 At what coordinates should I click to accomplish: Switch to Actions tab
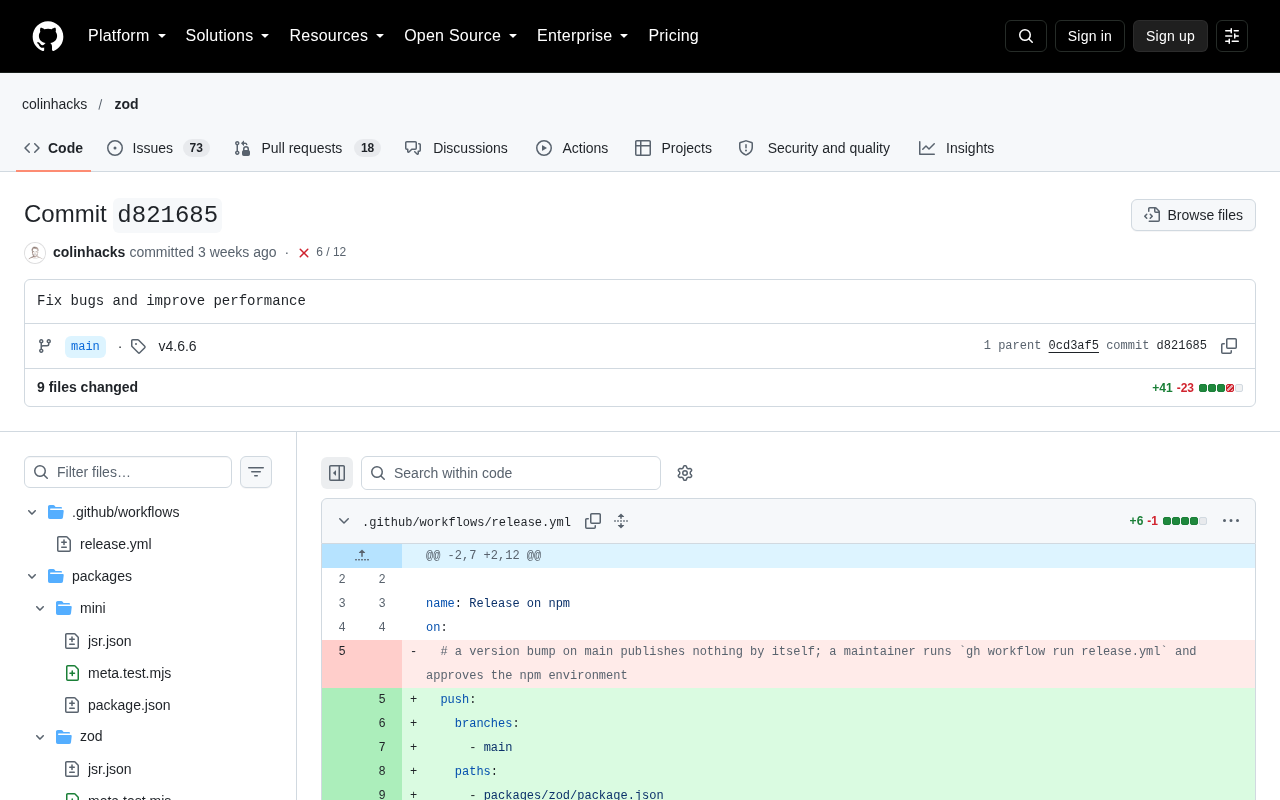point(572,148)
